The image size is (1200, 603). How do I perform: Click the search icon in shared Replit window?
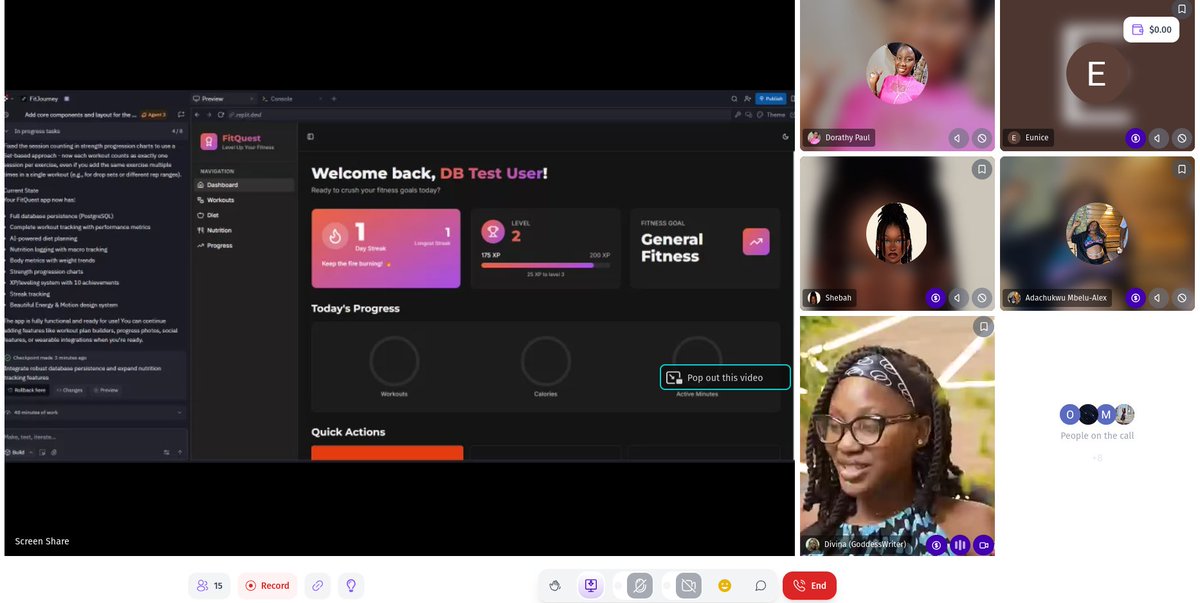pyautogui.click(x=734, y=99)
